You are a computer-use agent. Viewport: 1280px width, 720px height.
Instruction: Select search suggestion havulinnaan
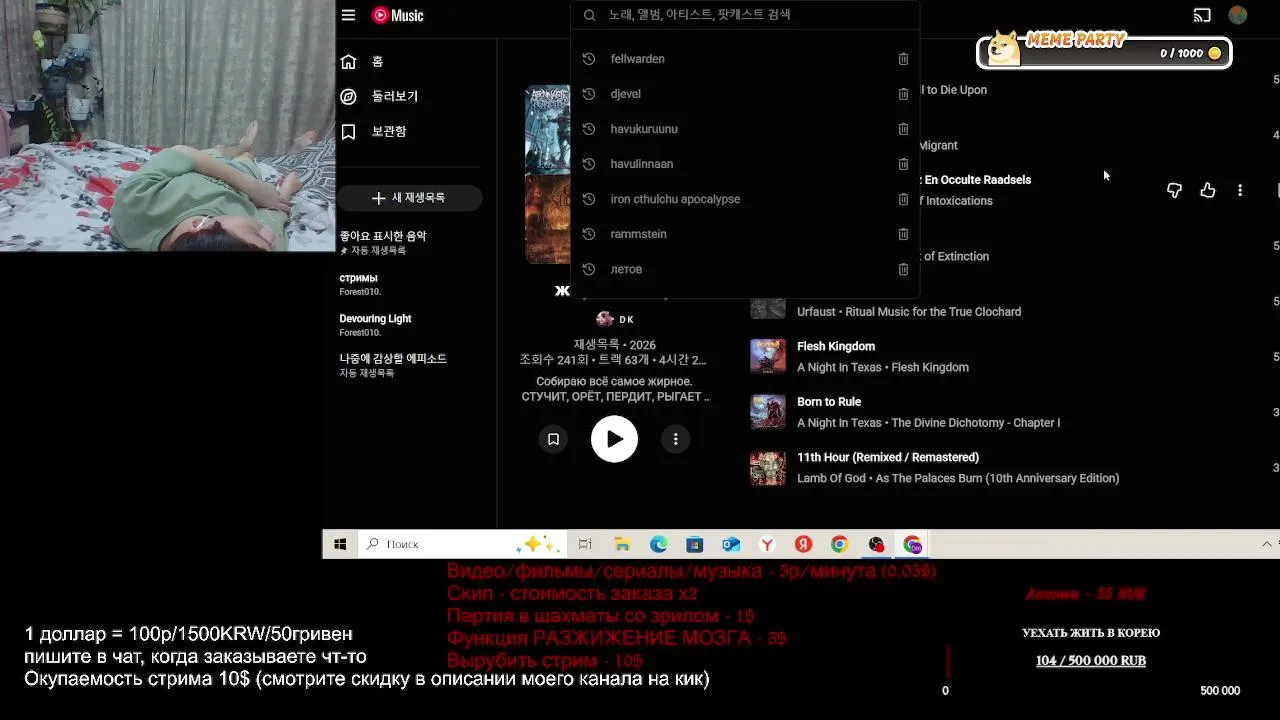642,164
